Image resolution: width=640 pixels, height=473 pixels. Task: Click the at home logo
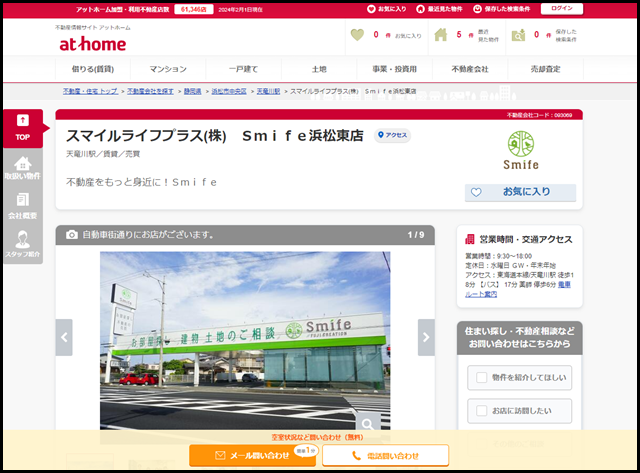(93, 44)
